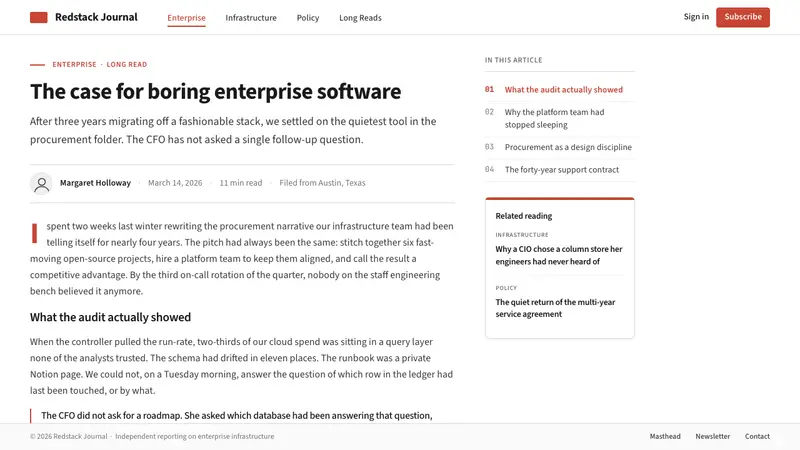Open the Masthead footer link
800x450 pixels.
[x=665, y=437]
